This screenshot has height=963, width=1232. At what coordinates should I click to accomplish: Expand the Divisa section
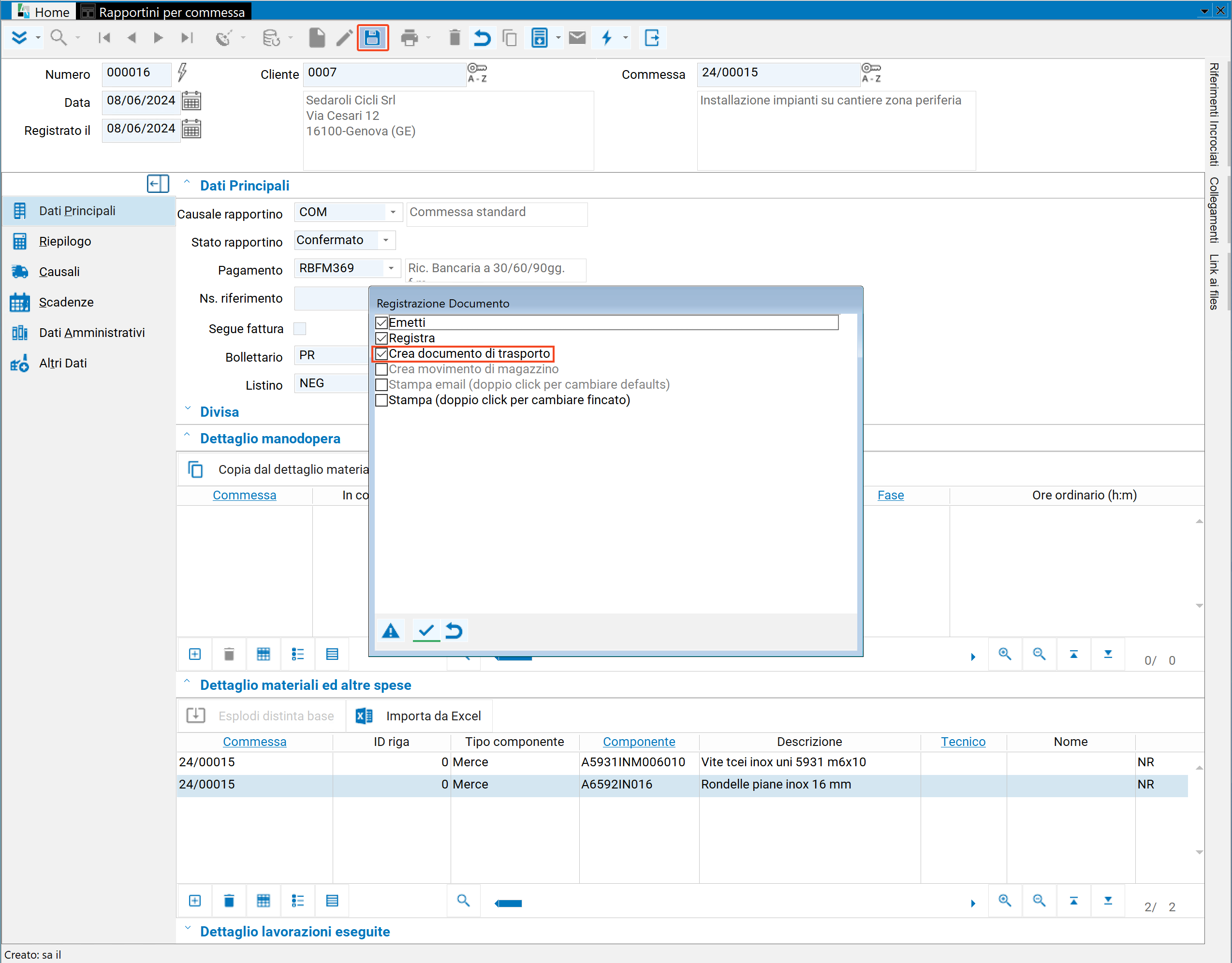pyautogui.click(x=188, y=409)
